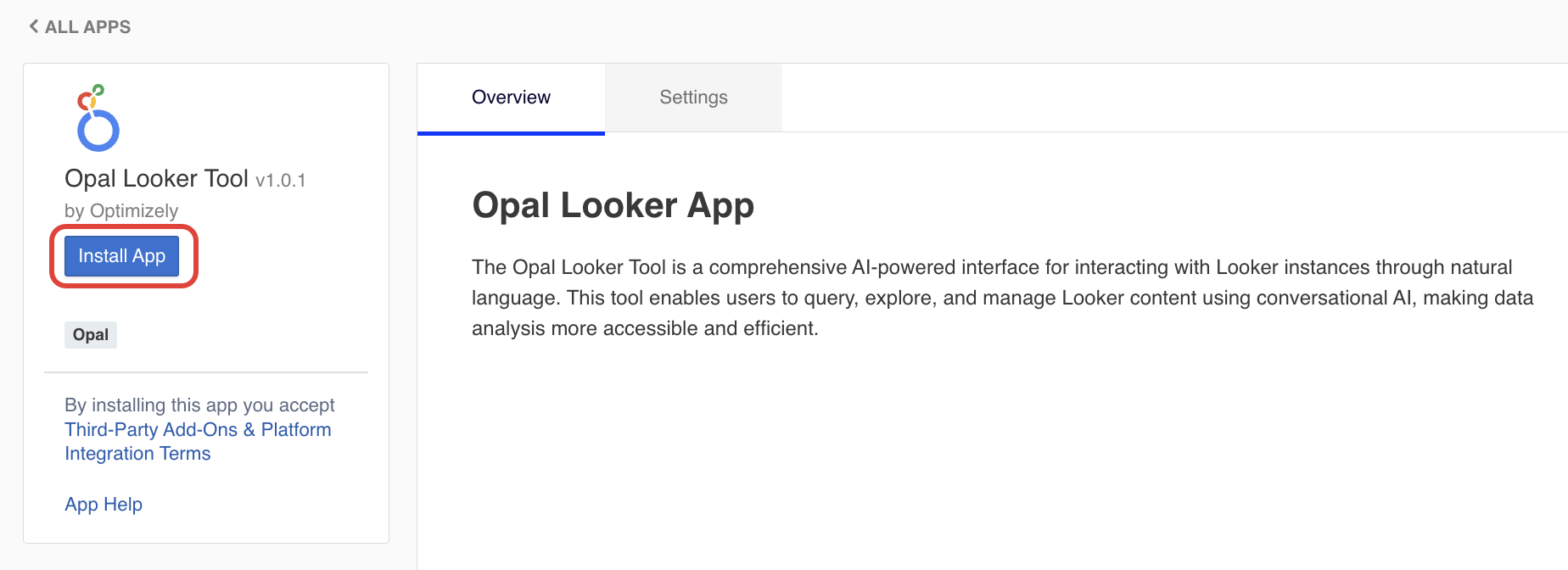Image resolution: width=1568 pixels, height=570 pixels.
Task: Click "By installing this app you accept" text
Action: pyautogui.click(x=199, y=405)
